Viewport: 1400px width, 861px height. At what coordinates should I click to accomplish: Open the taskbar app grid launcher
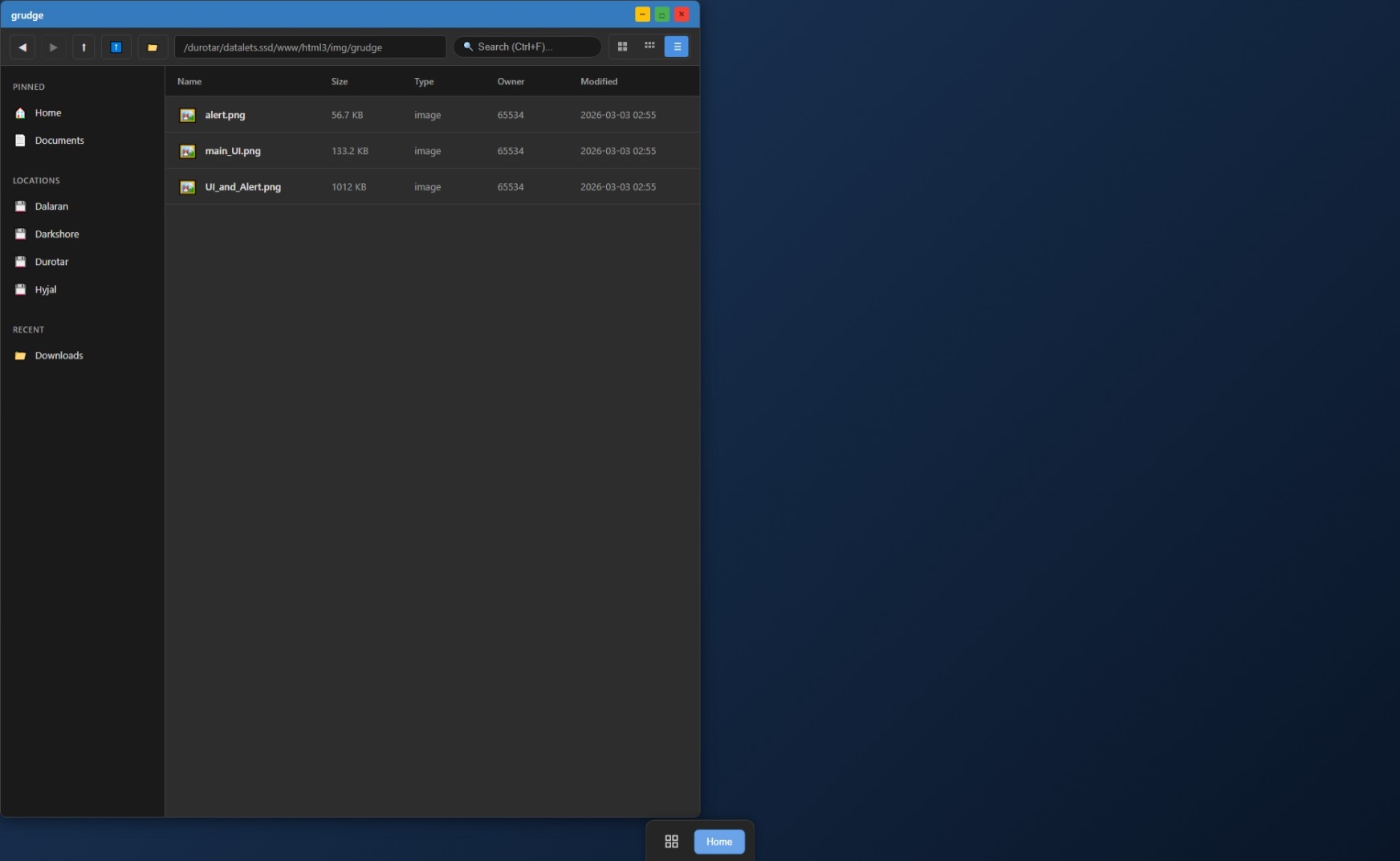point(672,842)
